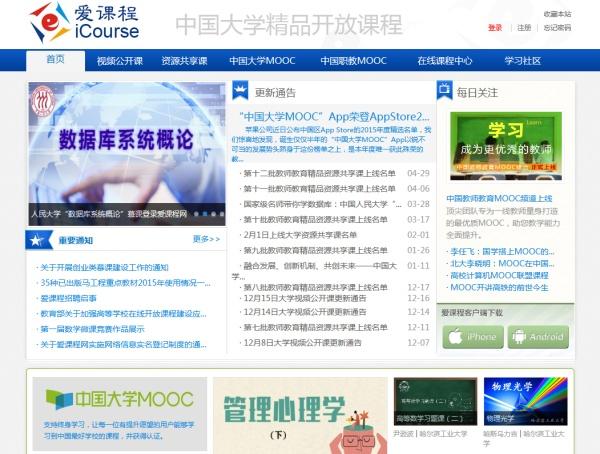Open 12月8日大学视频公开课更新通告
The width and height of the screenshot is (600, 454).
302,343
